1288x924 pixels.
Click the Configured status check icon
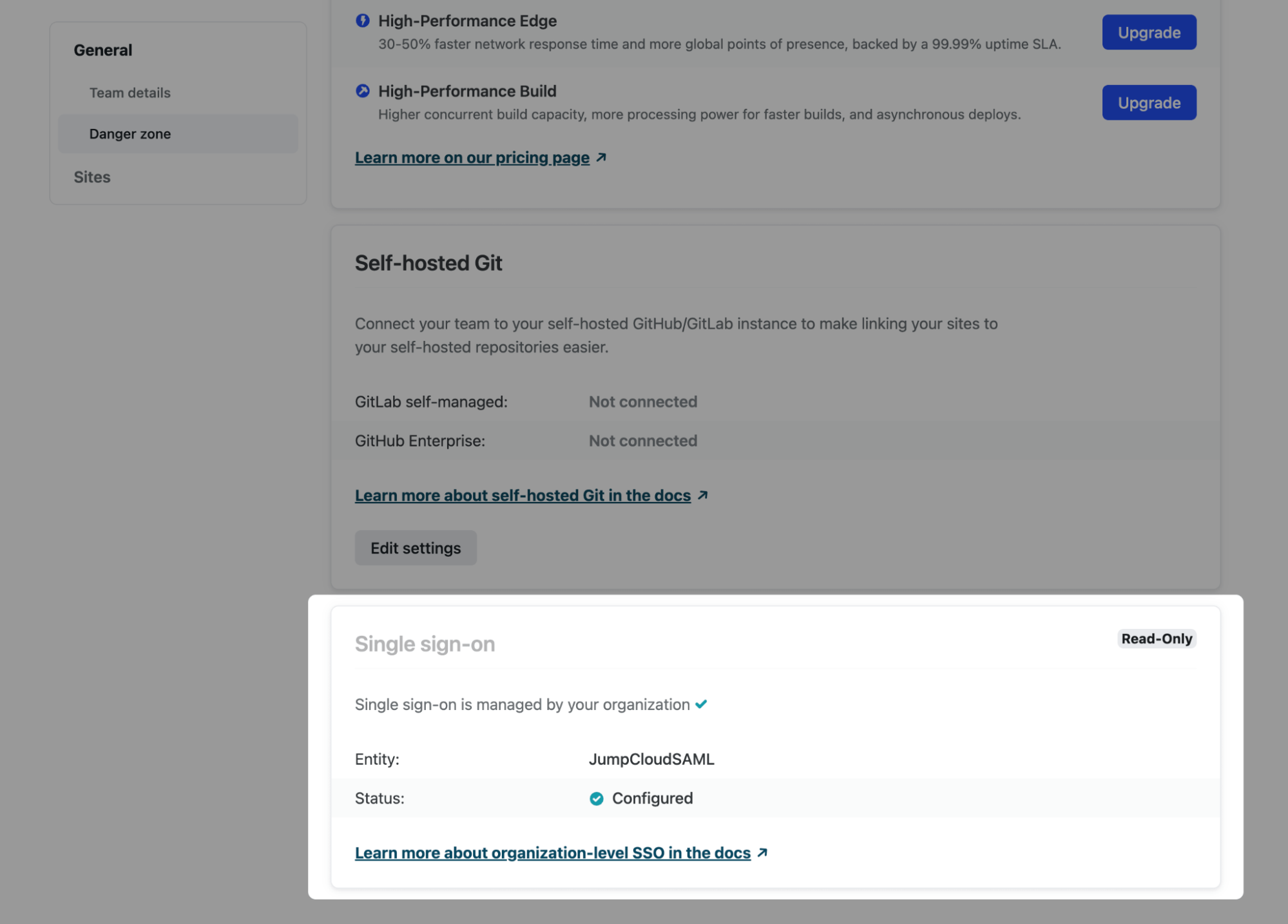click(x=597, y=798)
